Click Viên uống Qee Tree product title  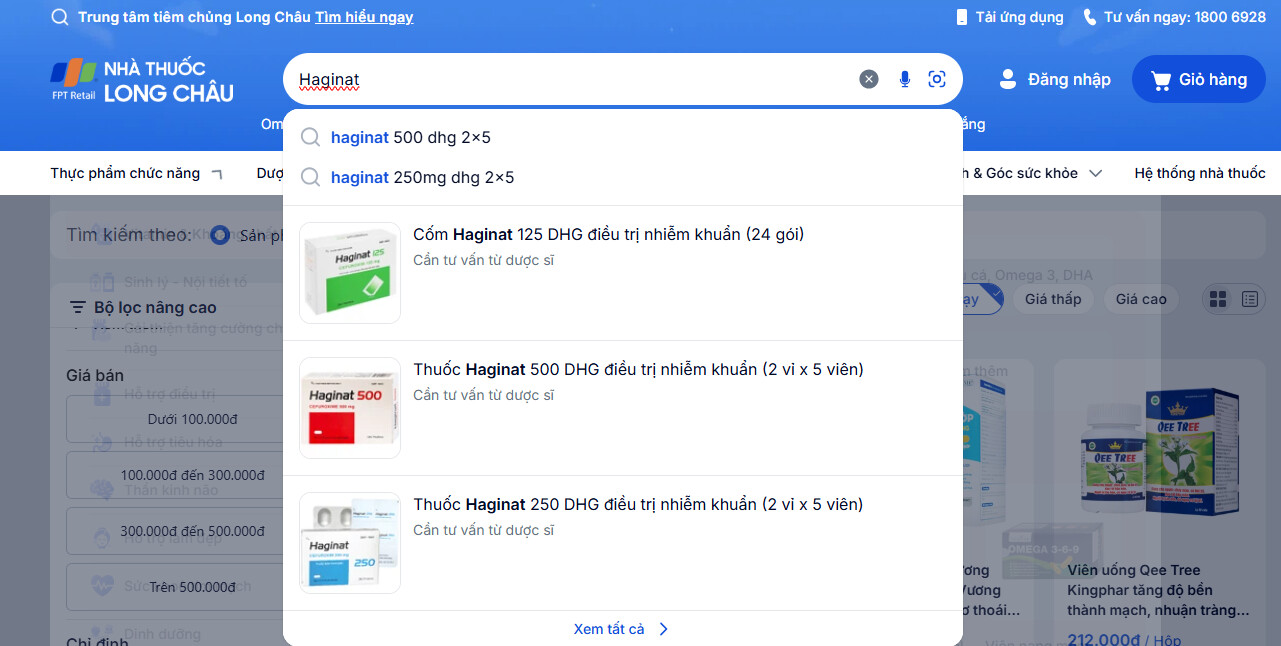point(1158,590)
